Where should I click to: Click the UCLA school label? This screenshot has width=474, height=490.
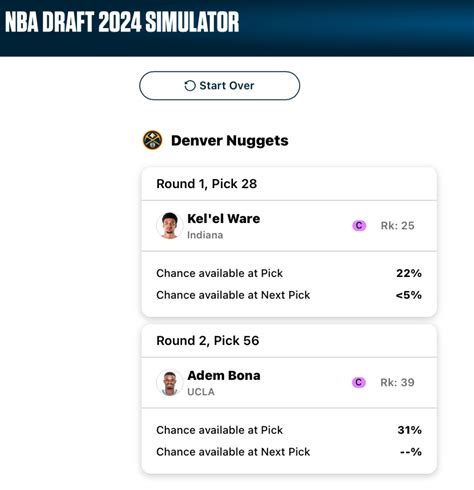point(201,392)
